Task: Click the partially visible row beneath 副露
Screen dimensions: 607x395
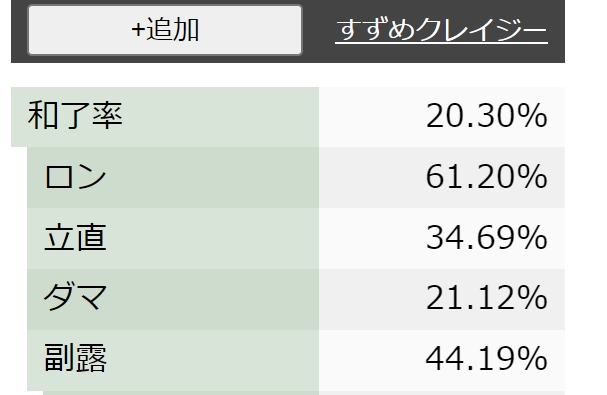Action: [304, 393]
